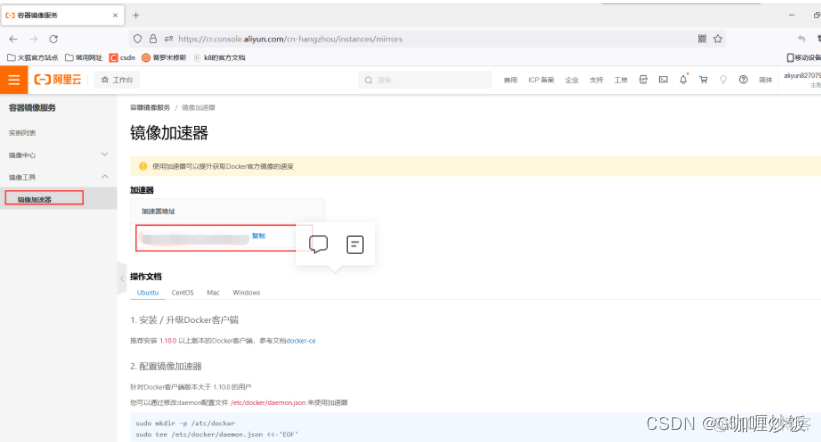Select the 容器镜像服务 browser tab
Image resolution: width=821 pixels, height=442 pixels.
(x=62, y=15)
